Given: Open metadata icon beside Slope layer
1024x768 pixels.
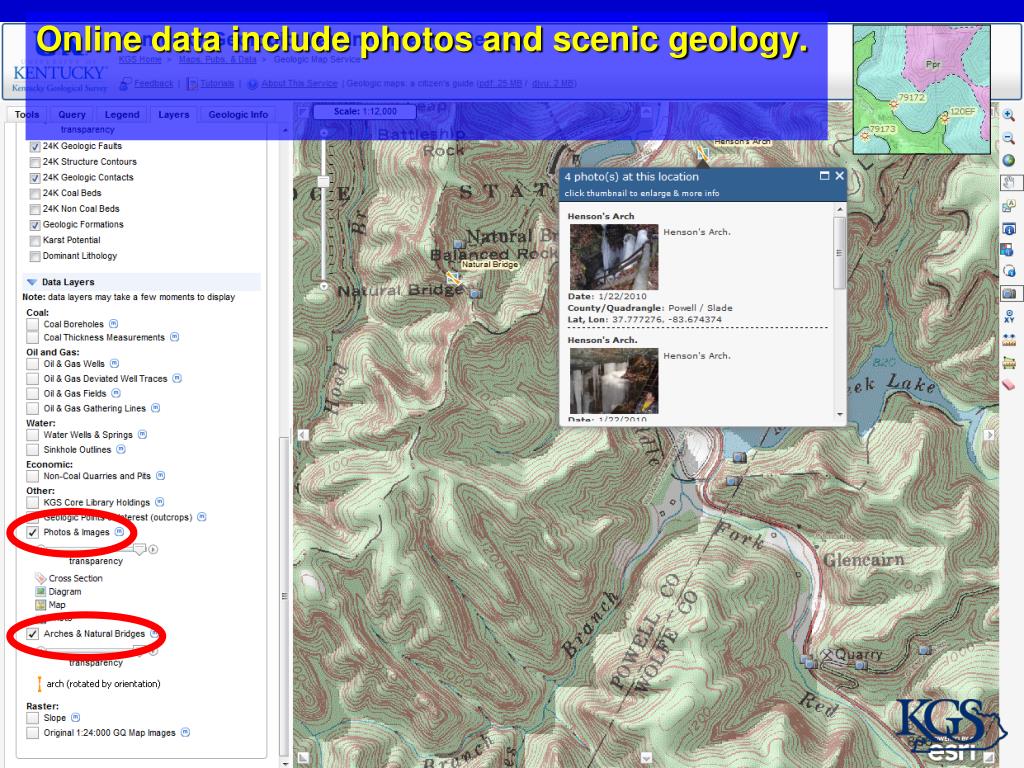Looking at the screenshot, I should pyautogui.click(x=75, y=718).
